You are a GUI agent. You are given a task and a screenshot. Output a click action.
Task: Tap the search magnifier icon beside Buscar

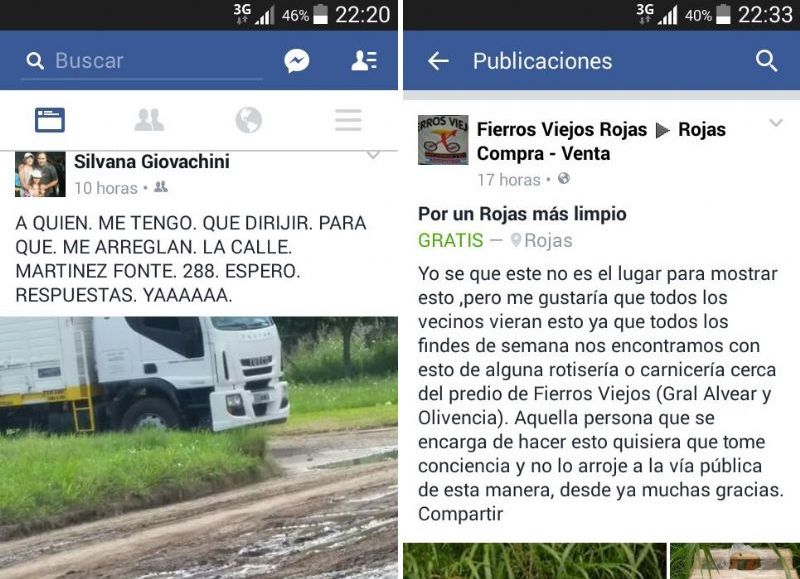pyautogui.click(x=35, y=61)
